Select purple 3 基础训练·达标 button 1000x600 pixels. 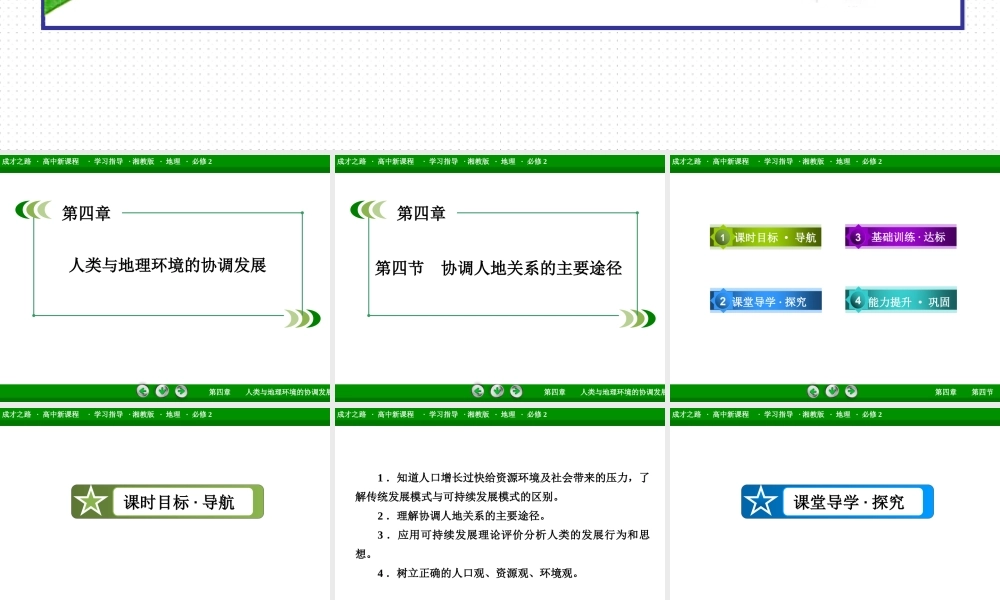coord(900,237)
